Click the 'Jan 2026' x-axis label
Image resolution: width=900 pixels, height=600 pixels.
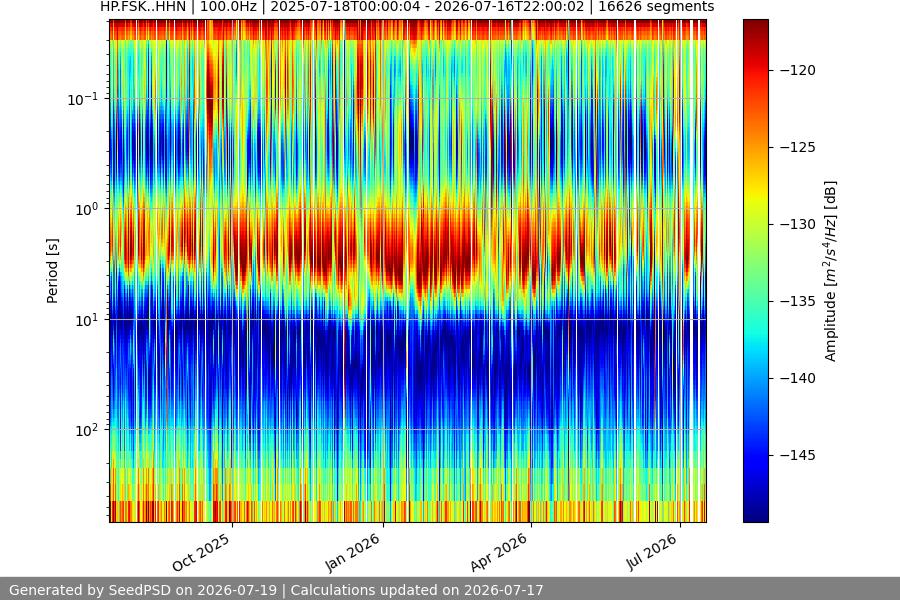pos(352,552)
